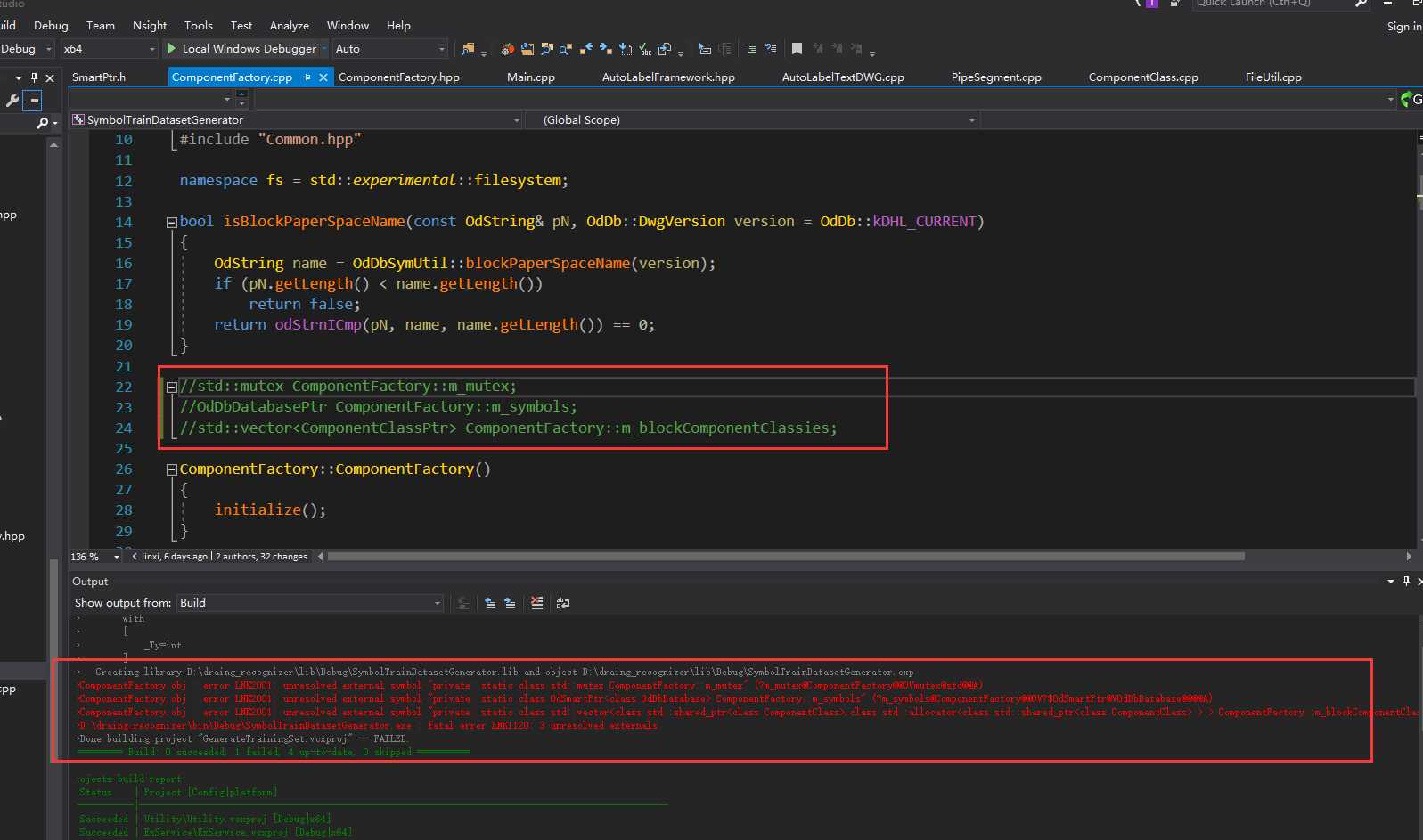Click the display quick info toolbar icon

click(705, 49)
